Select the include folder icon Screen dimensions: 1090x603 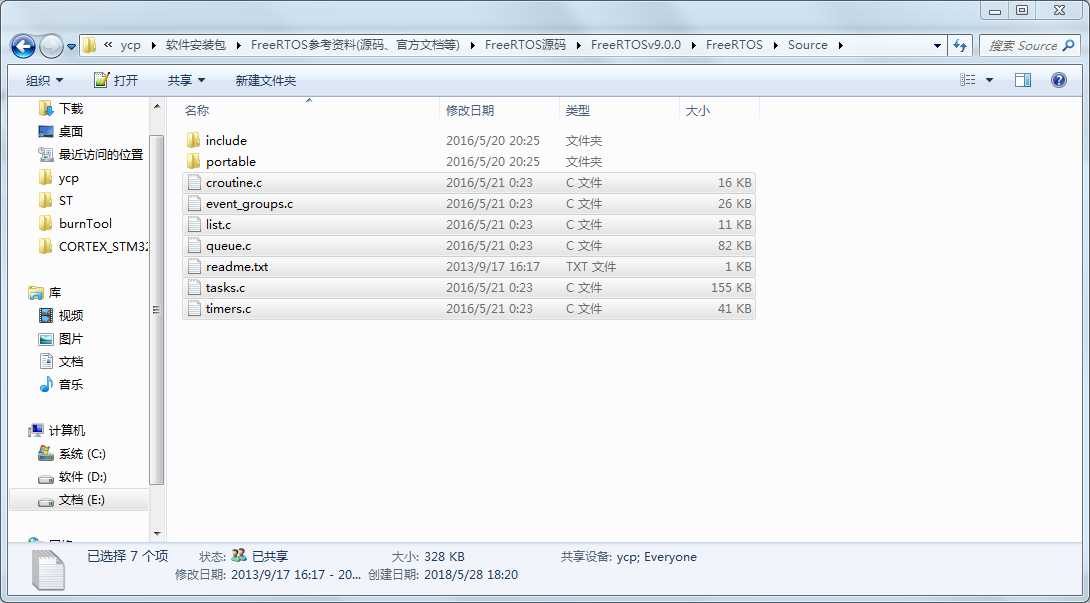(x=193, y=140)
